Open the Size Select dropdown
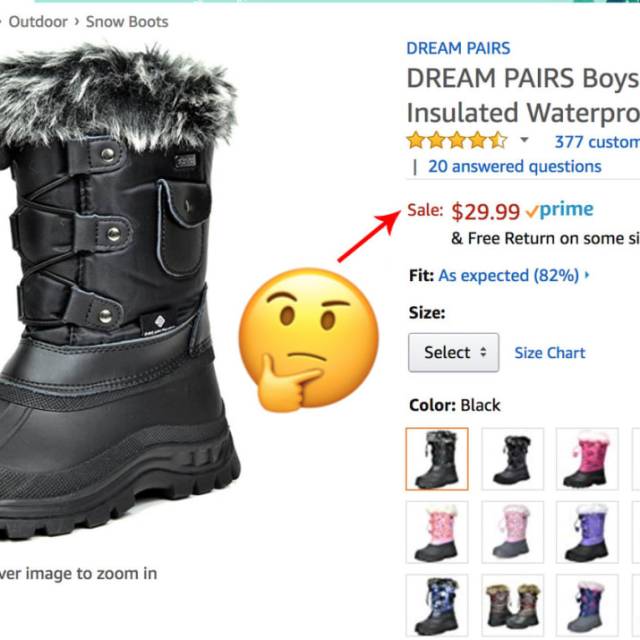The image size is (640, 640). [453, 352]
